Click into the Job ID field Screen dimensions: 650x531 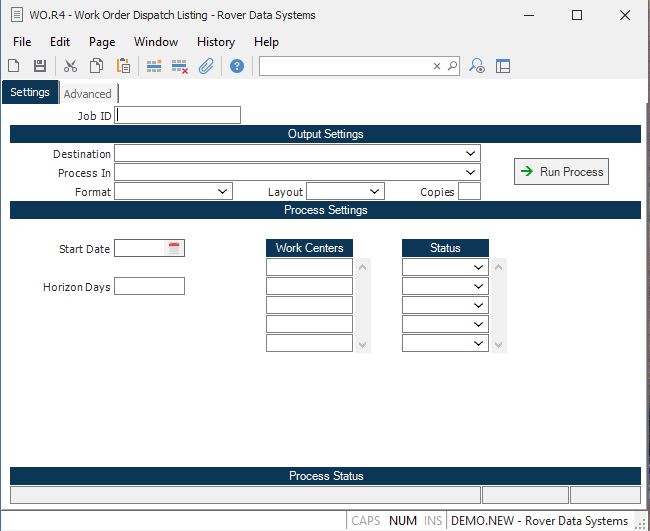point(178,115)
